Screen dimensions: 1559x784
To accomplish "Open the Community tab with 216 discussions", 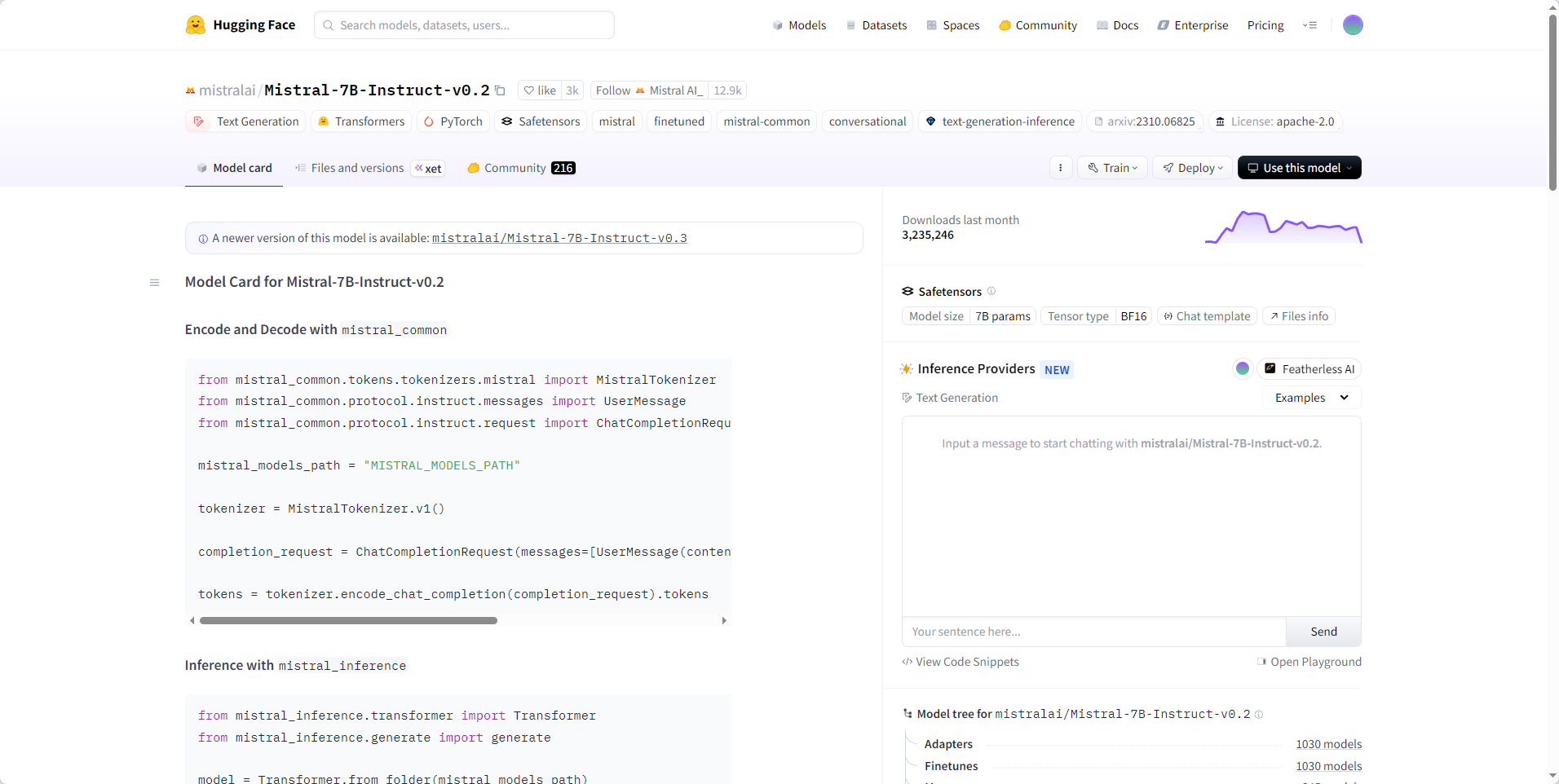I will [x=521, y=168].
